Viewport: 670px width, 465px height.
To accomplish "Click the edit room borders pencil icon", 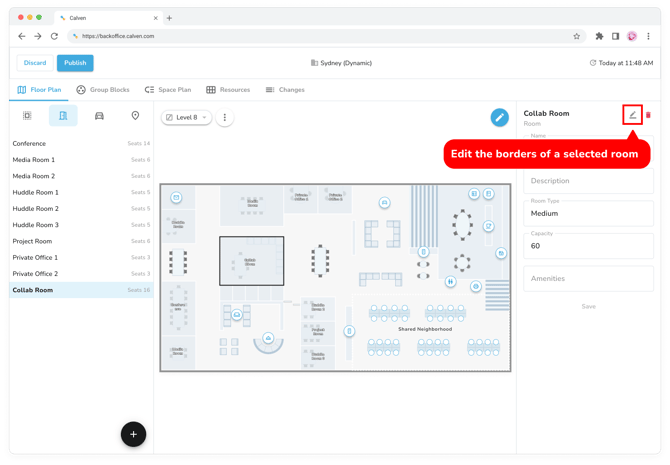I will tap(632, 115).
